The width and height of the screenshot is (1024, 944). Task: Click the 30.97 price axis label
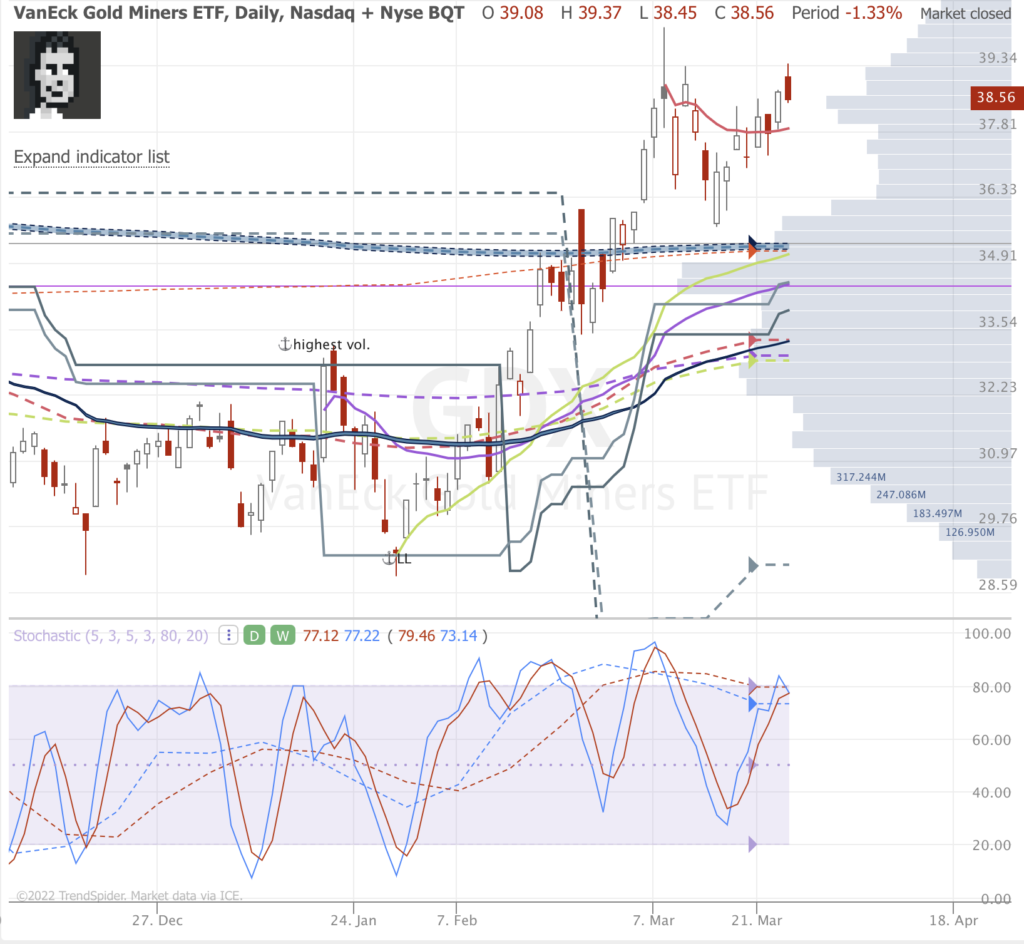[997, 453]
